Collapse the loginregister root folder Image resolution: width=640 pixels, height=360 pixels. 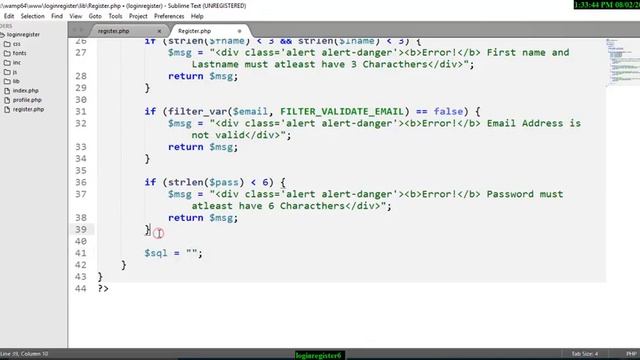[3, 35]
